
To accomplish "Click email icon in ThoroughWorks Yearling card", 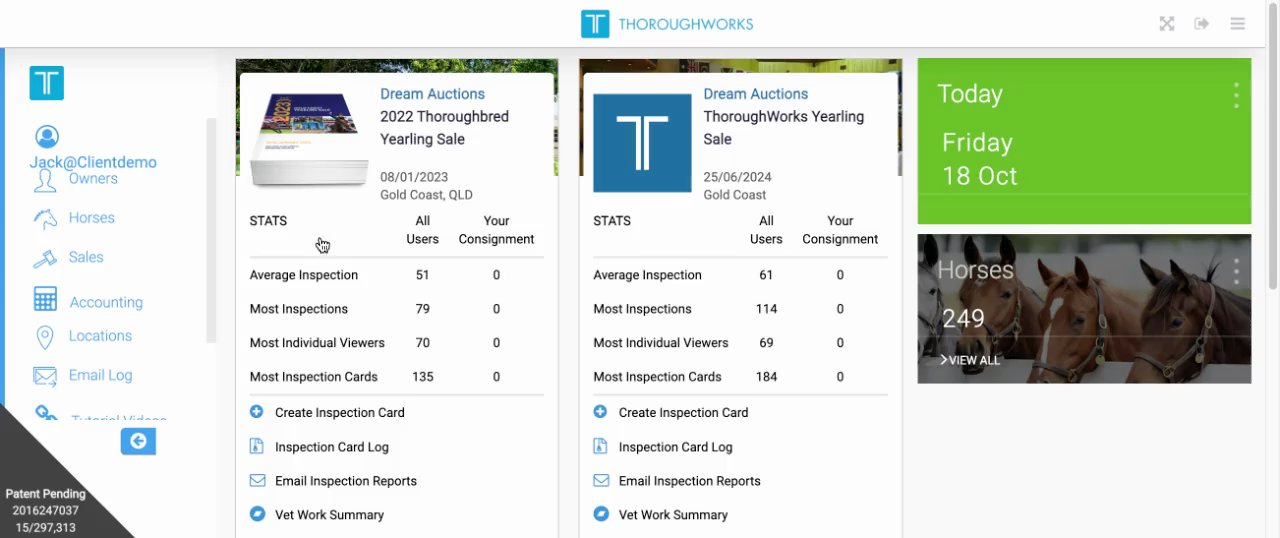I will pyautogui.click(x=601, y=481).
